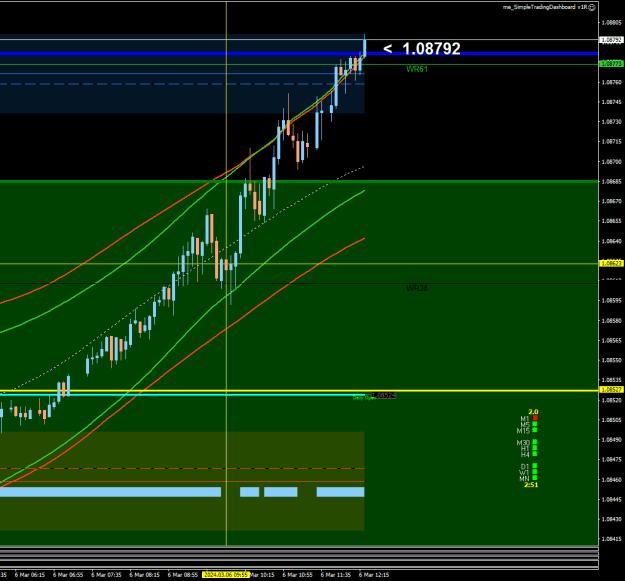Click the '6 Mar 07:35' time label

[106, 575]
